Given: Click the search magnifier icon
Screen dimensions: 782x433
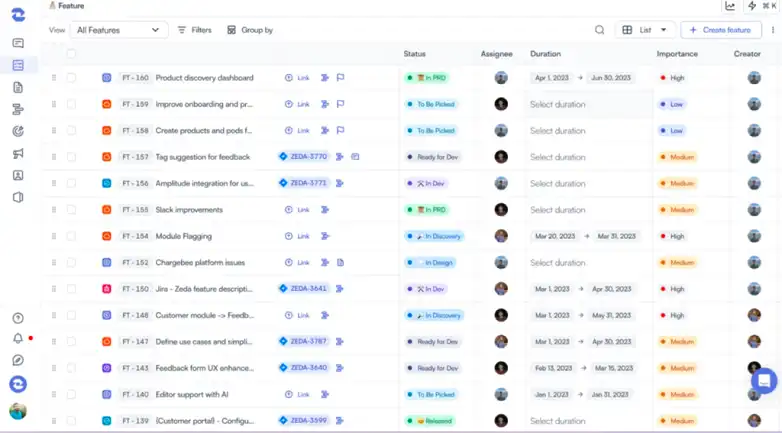Looking at the screenshot, I should [600, 30].
